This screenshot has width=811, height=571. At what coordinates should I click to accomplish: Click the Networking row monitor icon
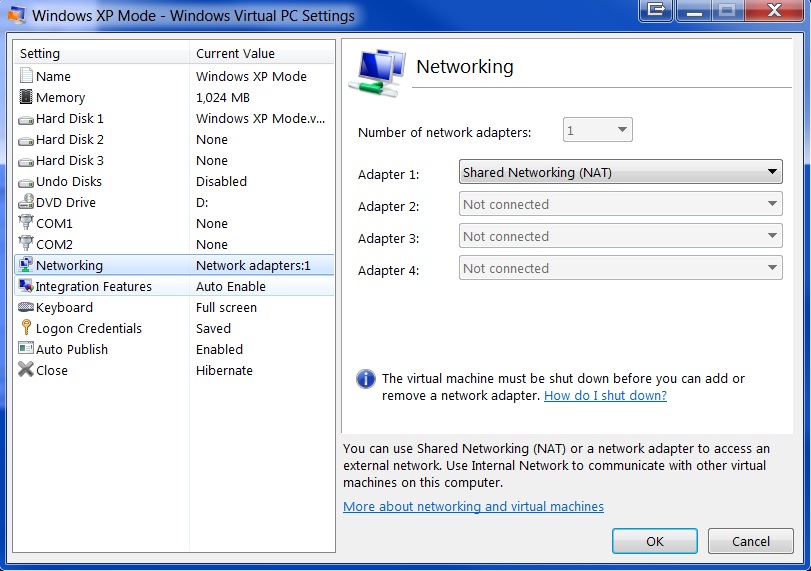[x=26, y=265]
